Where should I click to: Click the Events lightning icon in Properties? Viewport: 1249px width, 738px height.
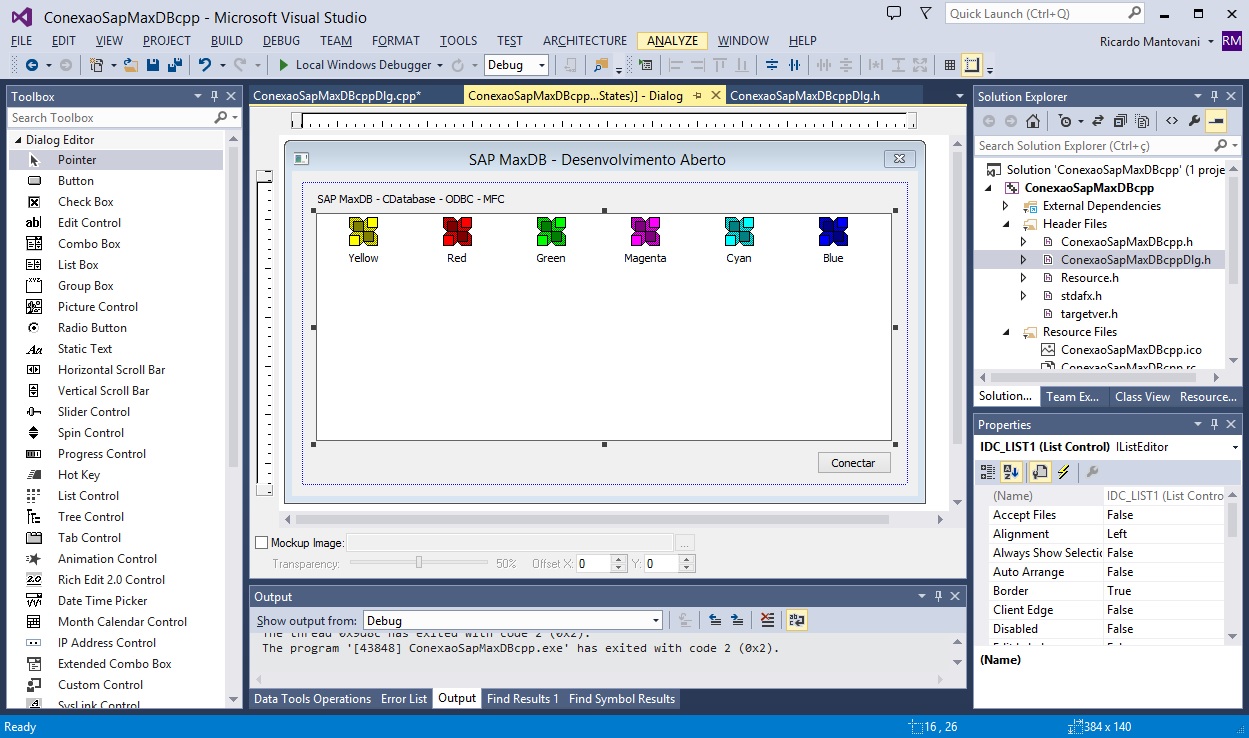click(1063, 472)
